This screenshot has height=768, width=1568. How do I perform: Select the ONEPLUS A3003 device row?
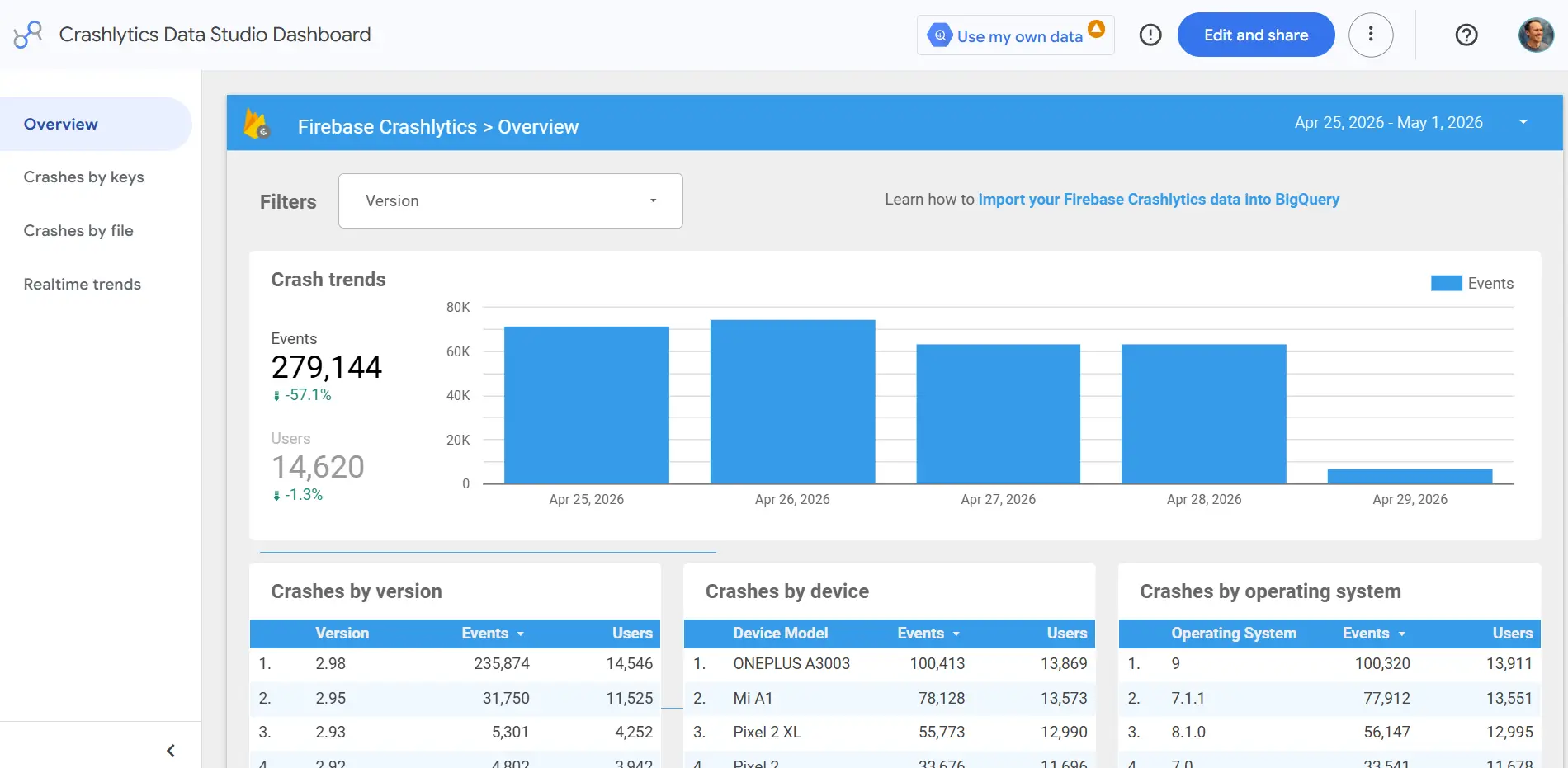(890, 664)
